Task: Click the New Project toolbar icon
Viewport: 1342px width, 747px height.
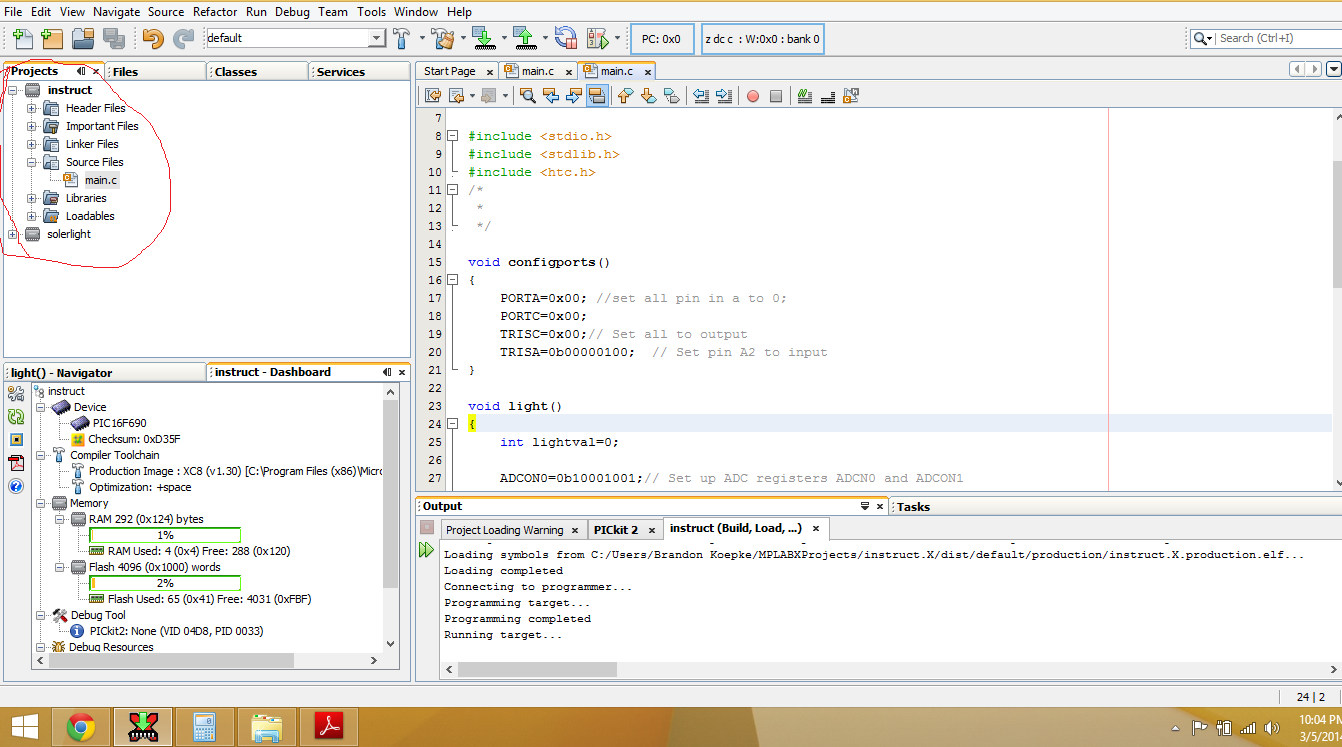Action: pyautogui.click(x=52, y=39)
